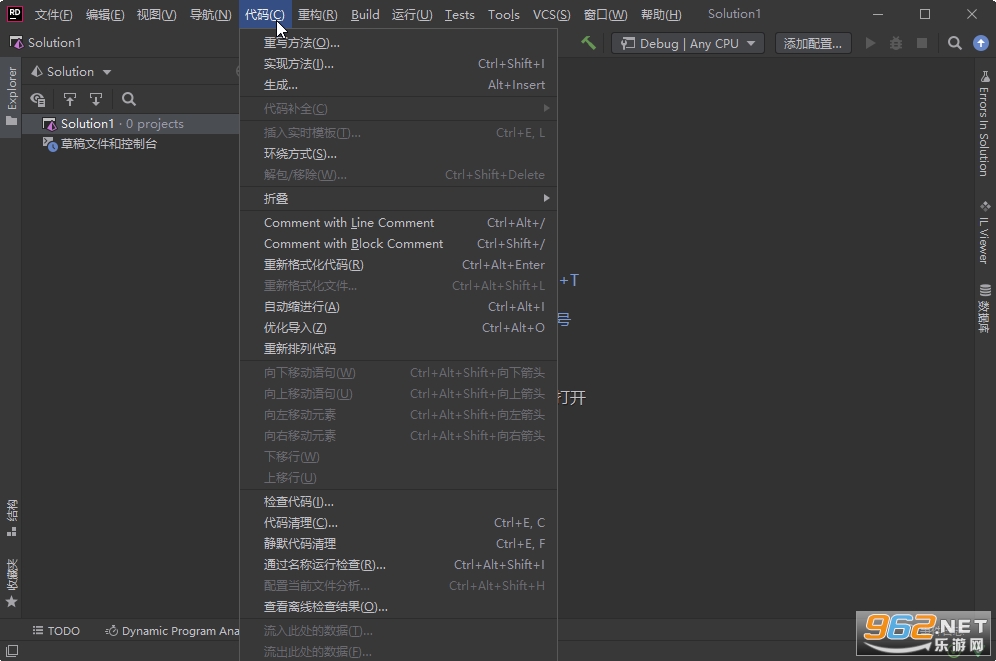Open the 窗口(W) menu
The height and width of the screenshot is (661, 996).
click(x=605, y=15)
